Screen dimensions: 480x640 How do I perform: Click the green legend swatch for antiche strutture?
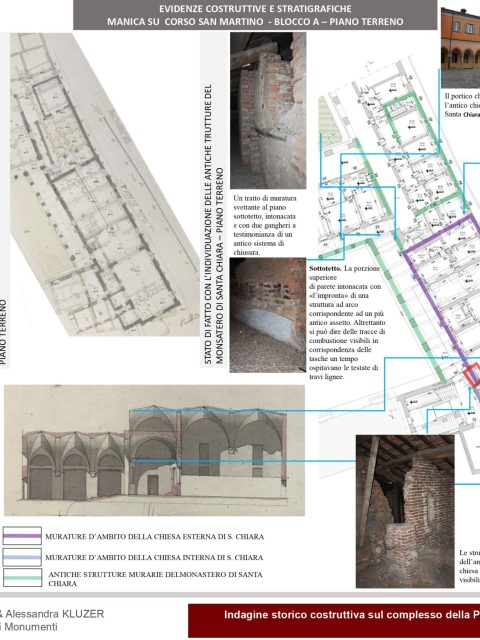click(x=22, y=578)
